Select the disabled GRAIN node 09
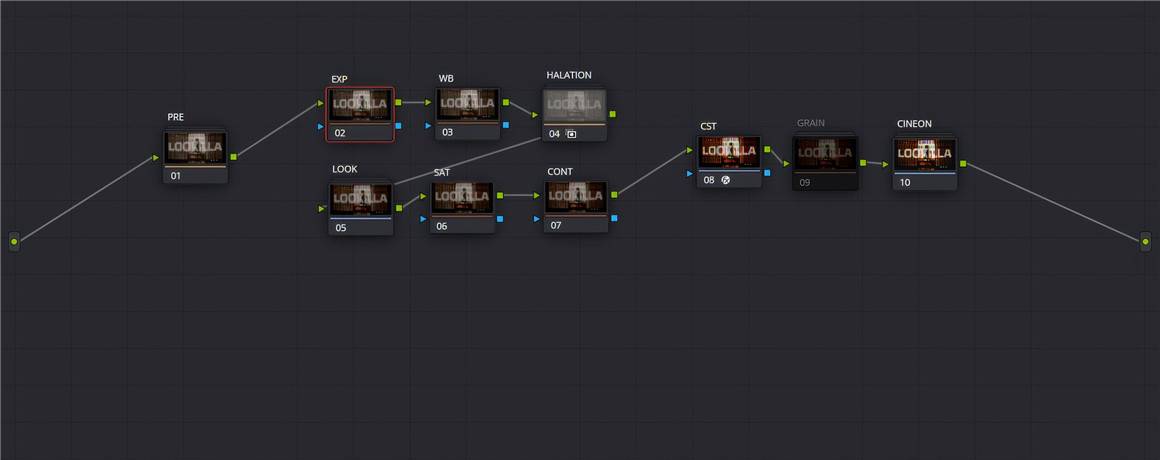1160x460 pixels. coord(825,155)
